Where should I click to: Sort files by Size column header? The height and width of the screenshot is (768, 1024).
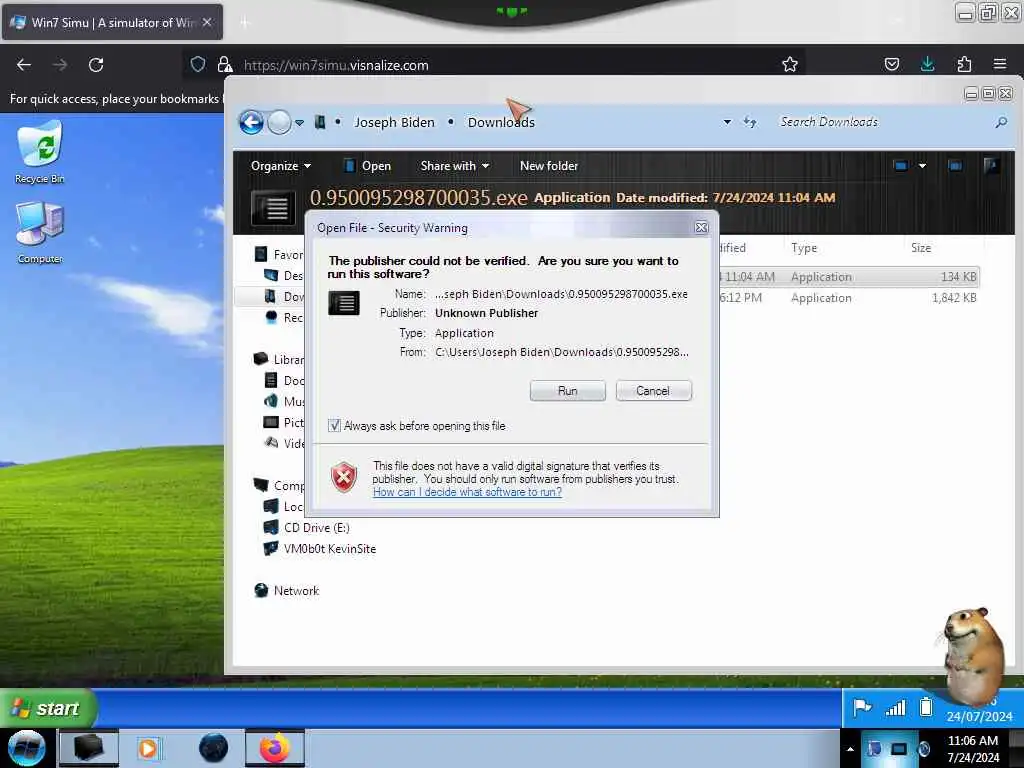921,248
